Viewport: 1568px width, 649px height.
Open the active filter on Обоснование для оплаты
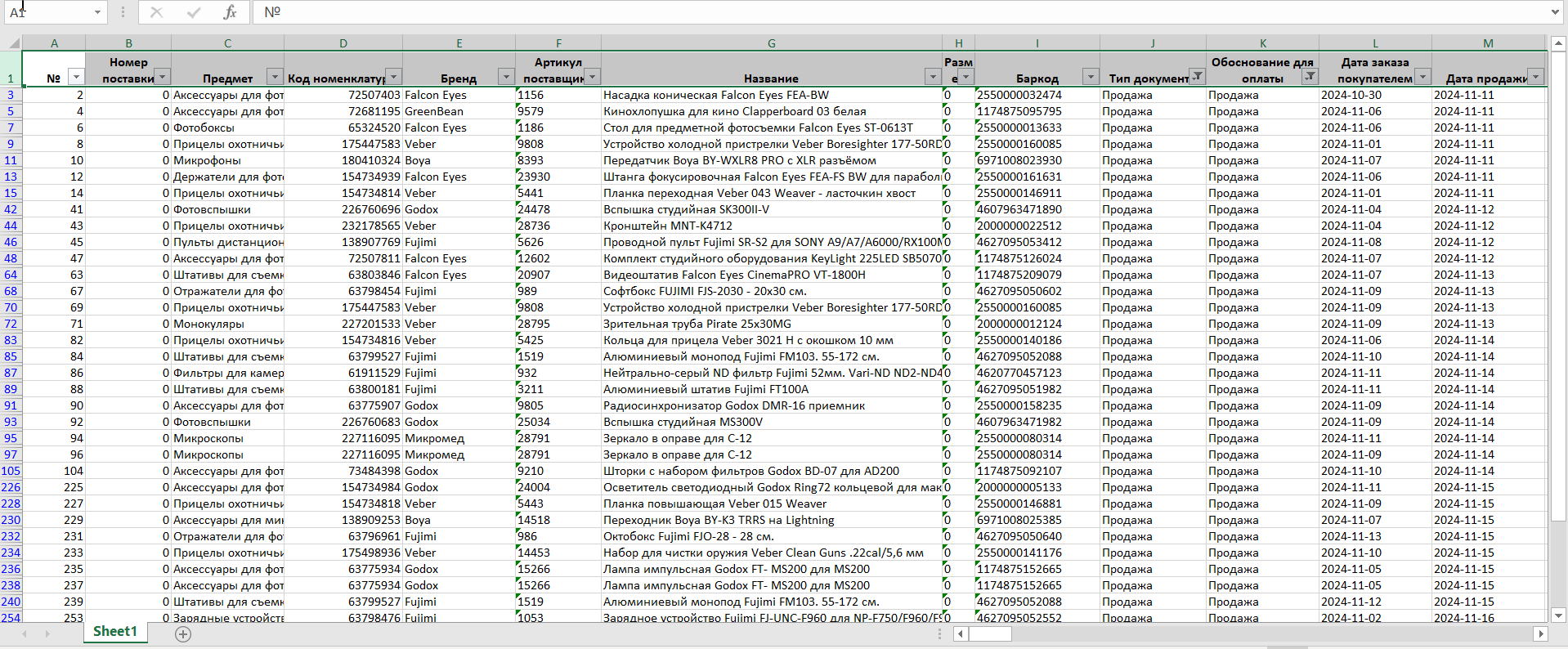click(1310, 77)
